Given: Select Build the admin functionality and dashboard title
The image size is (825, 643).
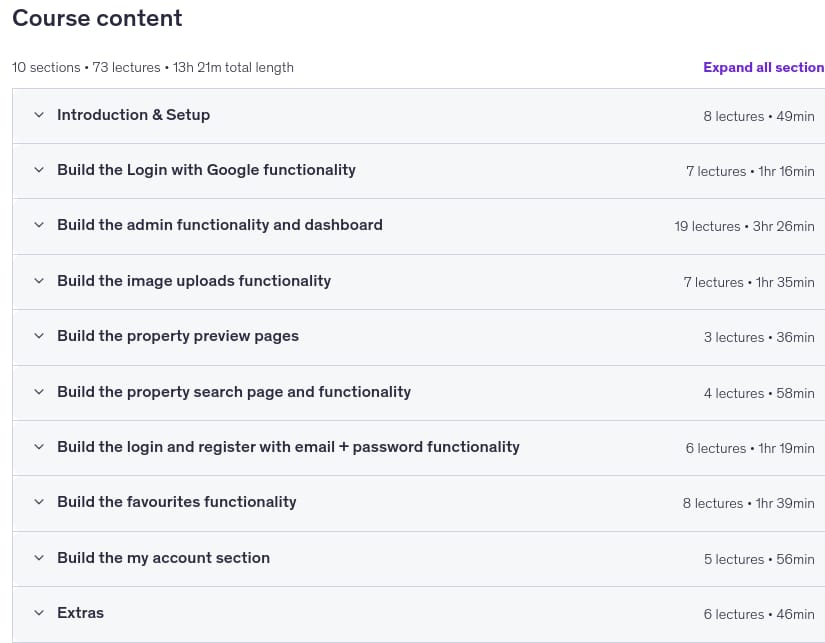Looking at the screenshot, I should [220, 225].
